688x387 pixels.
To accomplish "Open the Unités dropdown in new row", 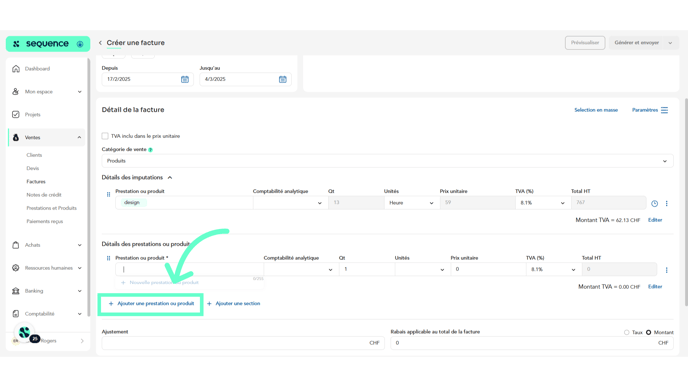I will tap(423, 269).
